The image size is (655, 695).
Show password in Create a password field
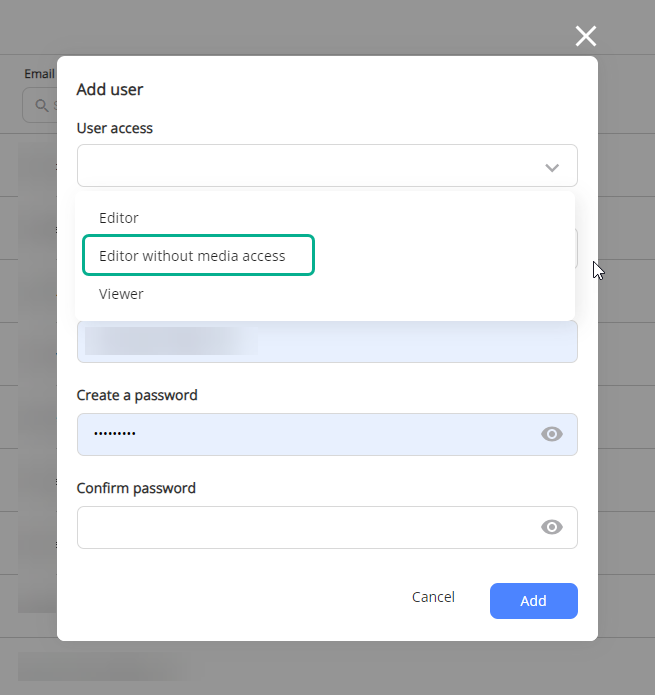552,434
